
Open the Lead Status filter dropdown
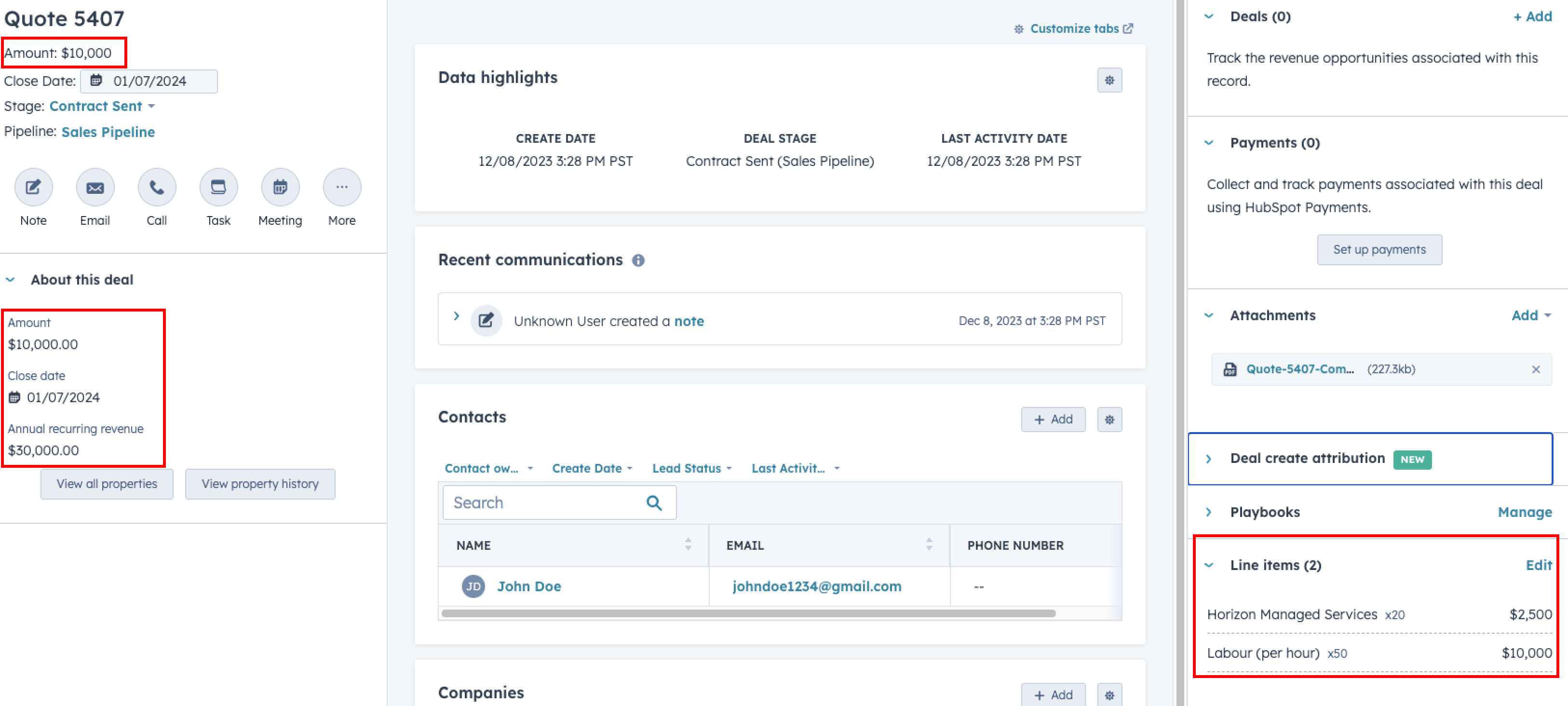tap(691, 468)
